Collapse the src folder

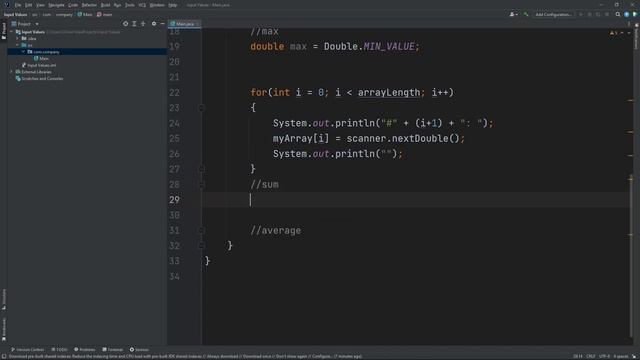coord(18,45)
